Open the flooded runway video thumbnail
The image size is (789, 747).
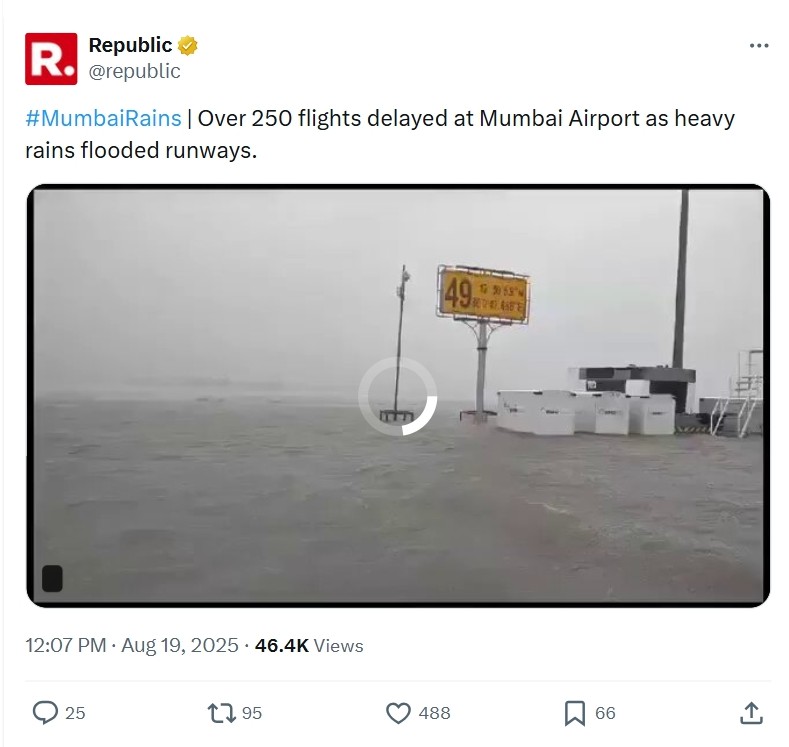tap(398, 395)
